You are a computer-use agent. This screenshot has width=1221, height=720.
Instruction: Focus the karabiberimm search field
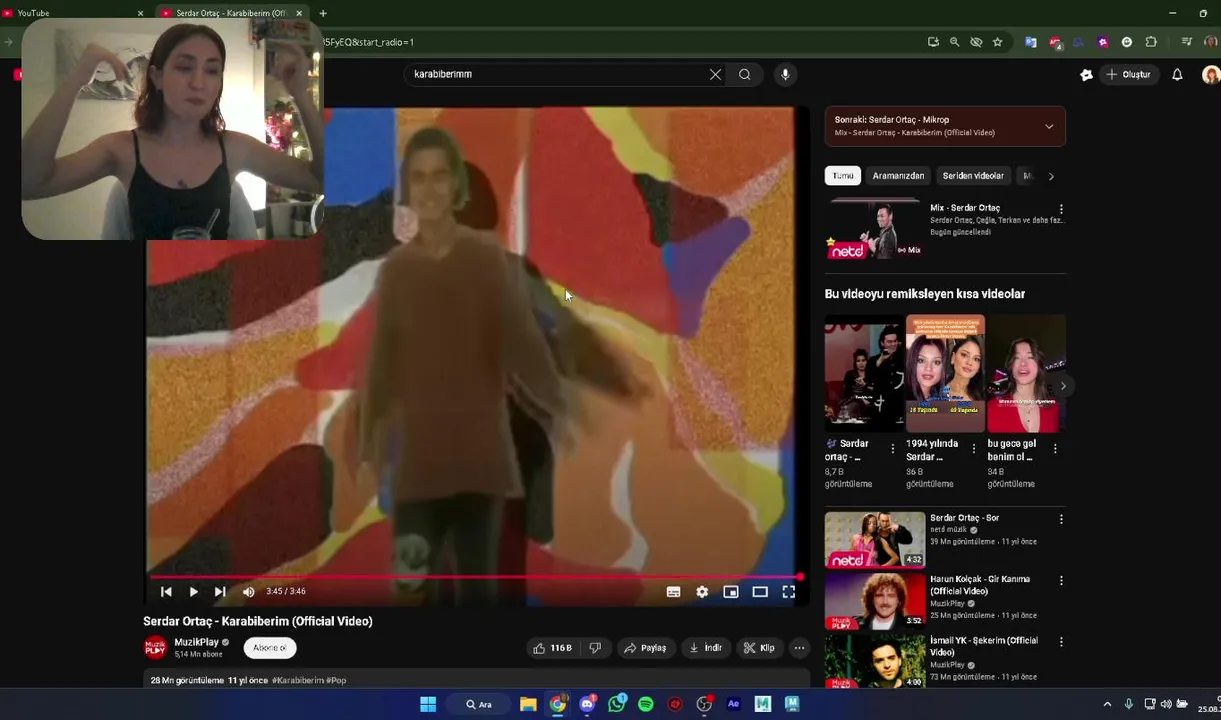(x=555, y=74)
